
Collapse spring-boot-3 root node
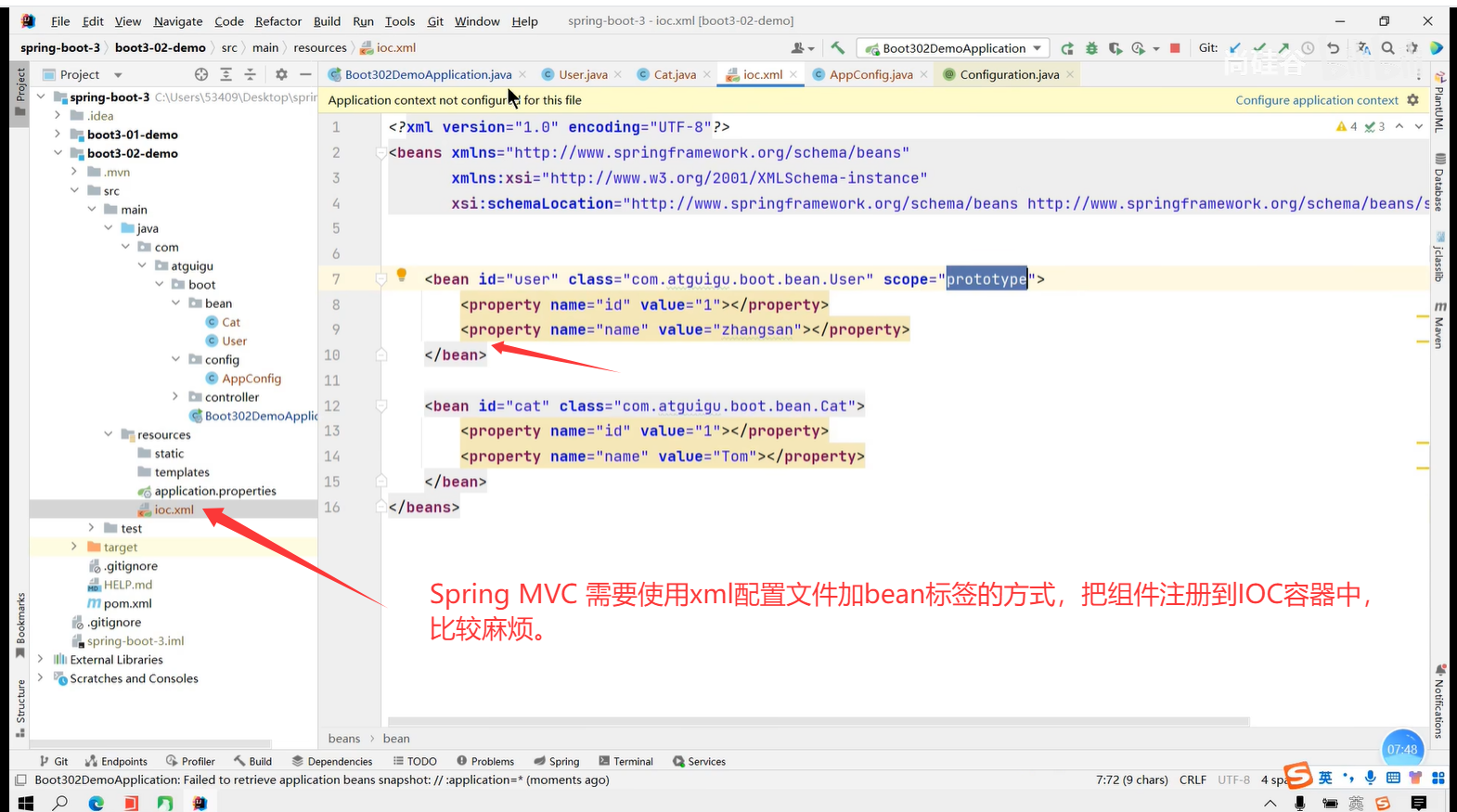(x=41, y=97)
